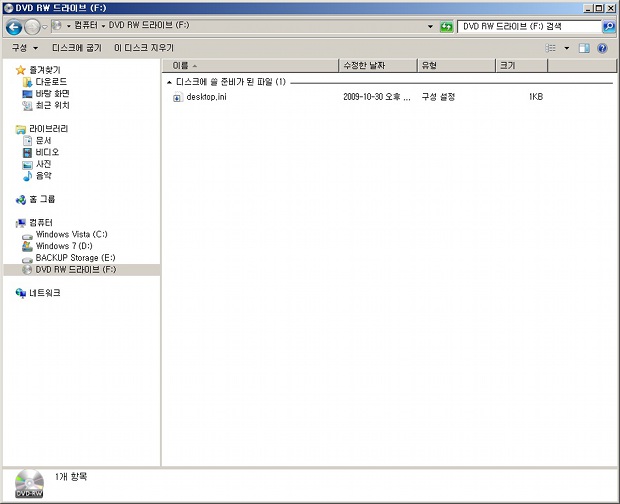Open the recent pages dropdown beside navigation arrows
Screen dimensions: 620x504
[45, 27]
